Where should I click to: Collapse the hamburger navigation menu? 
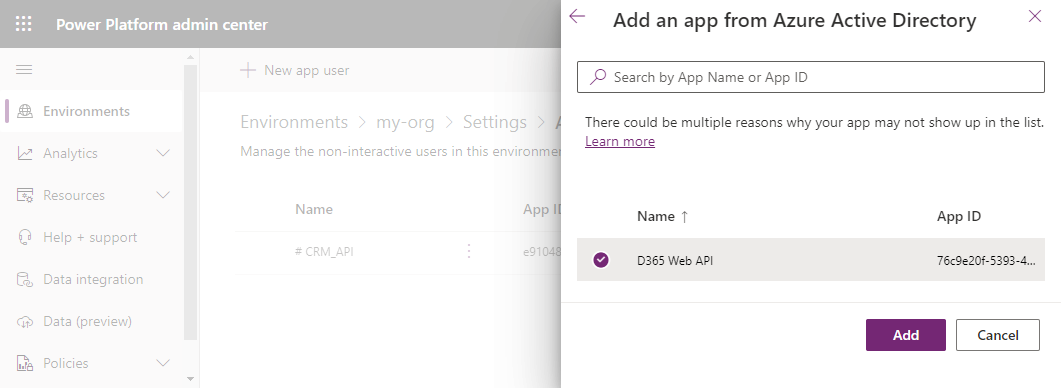24,70
